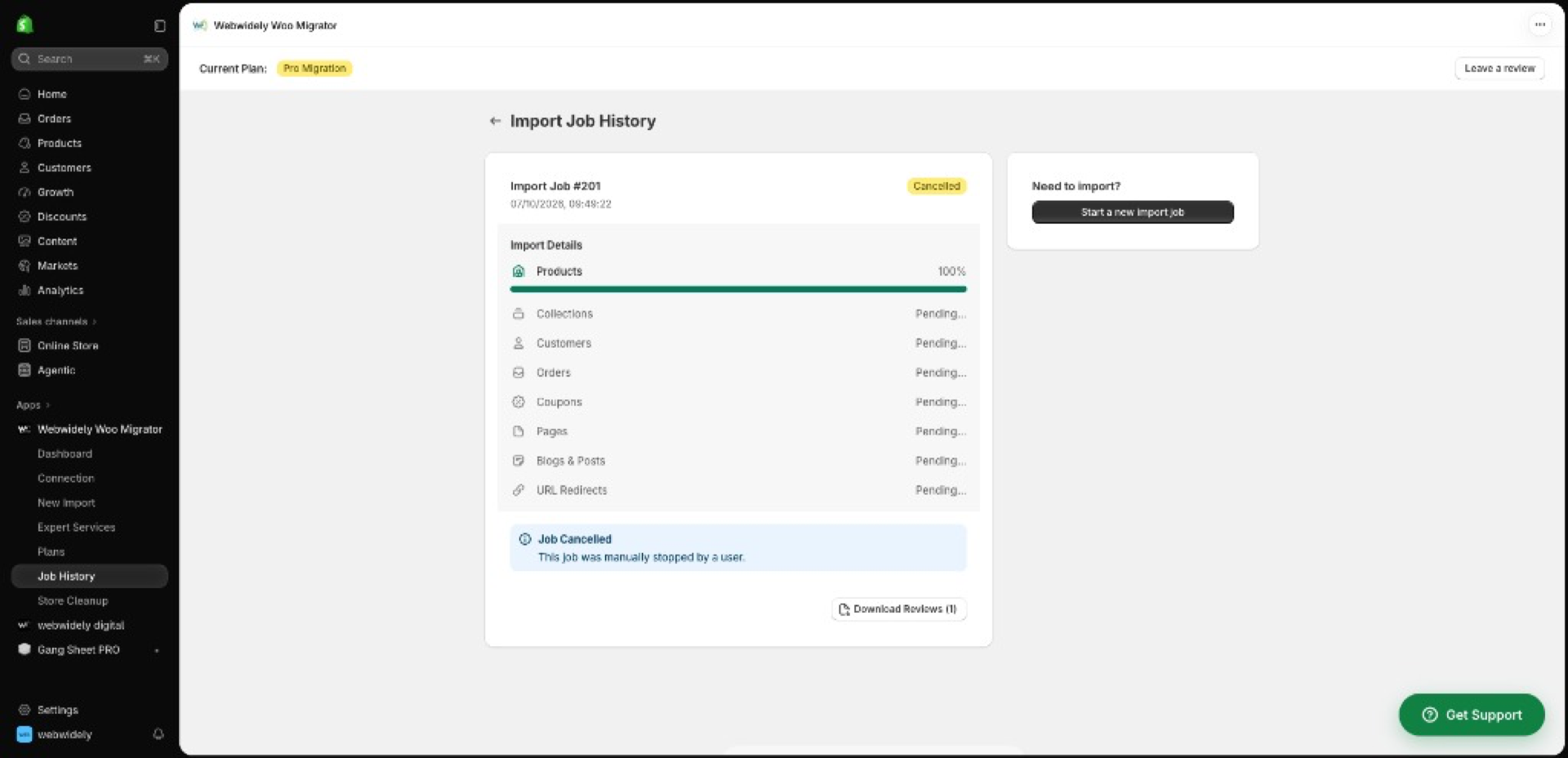1568x758 pixels.
Task: Click the Customers import row icon
Action: tap(519, 343)
